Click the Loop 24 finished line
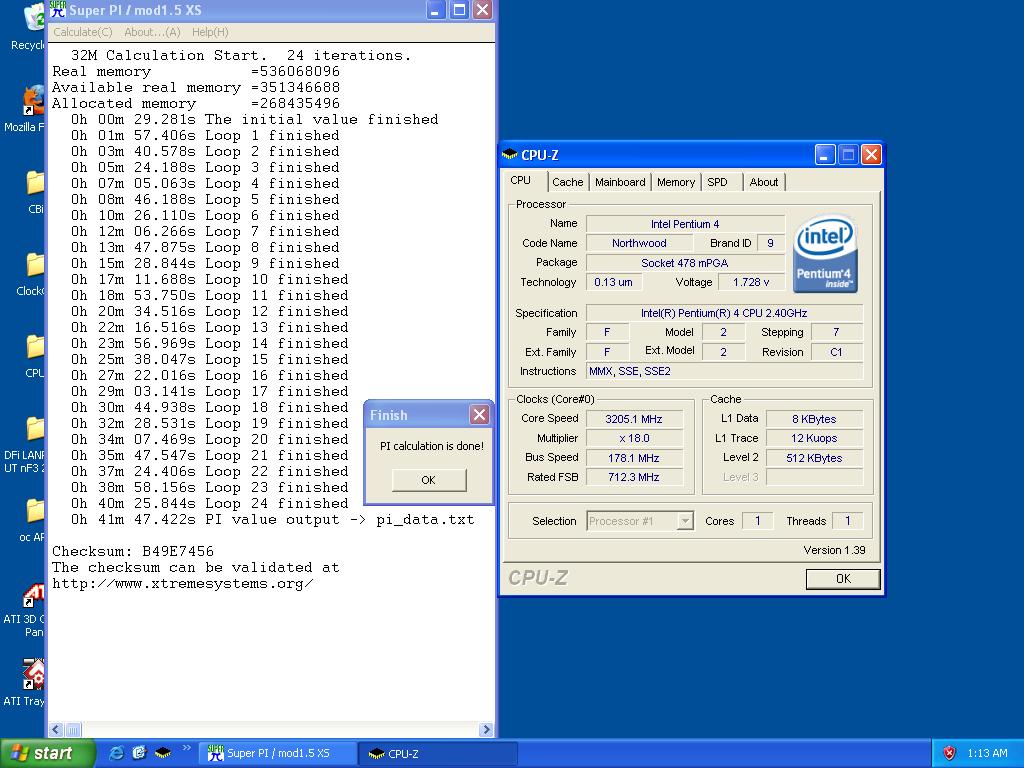 coord(210,504)
